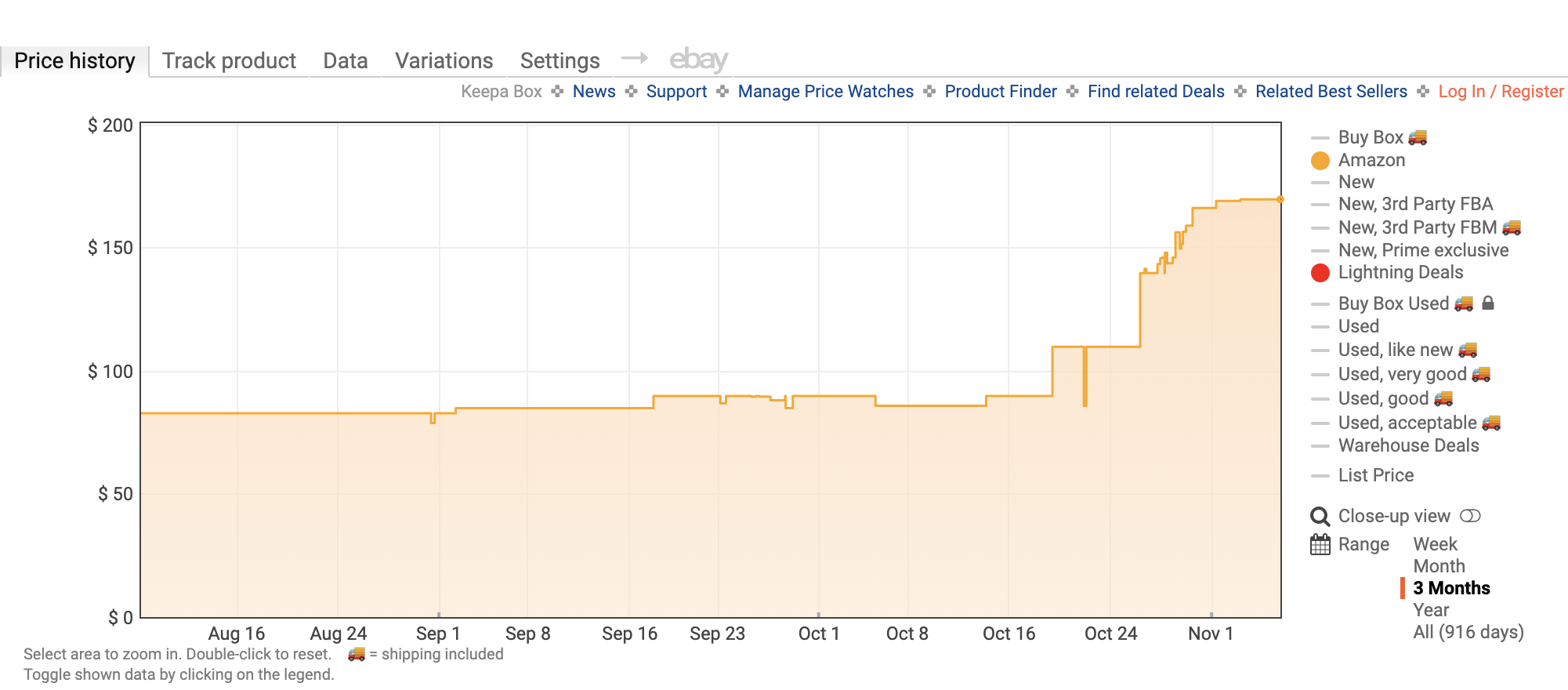The width and height of the screenshot is (1568, 690).
Task: Set range to All (916 days)
Action: coord(1468,632)
